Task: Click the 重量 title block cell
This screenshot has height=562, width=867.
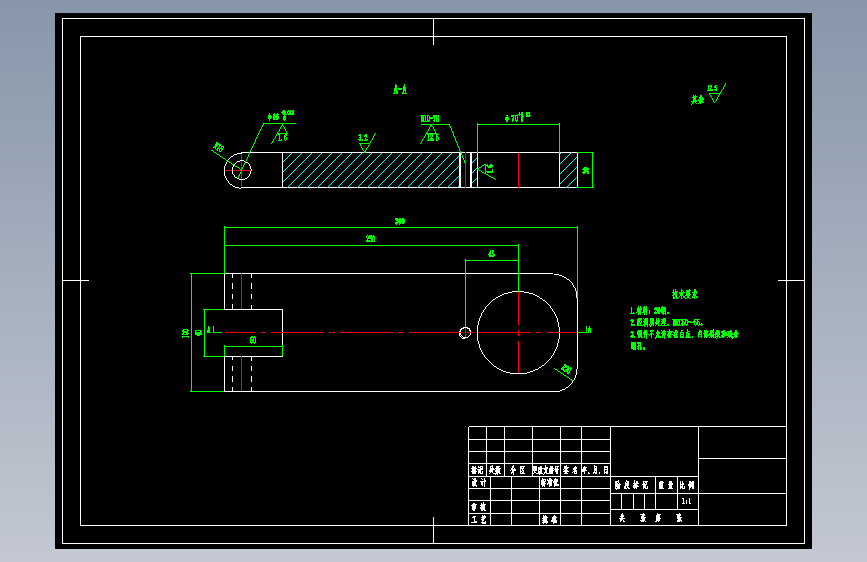Action: click(x=666, y=485)
